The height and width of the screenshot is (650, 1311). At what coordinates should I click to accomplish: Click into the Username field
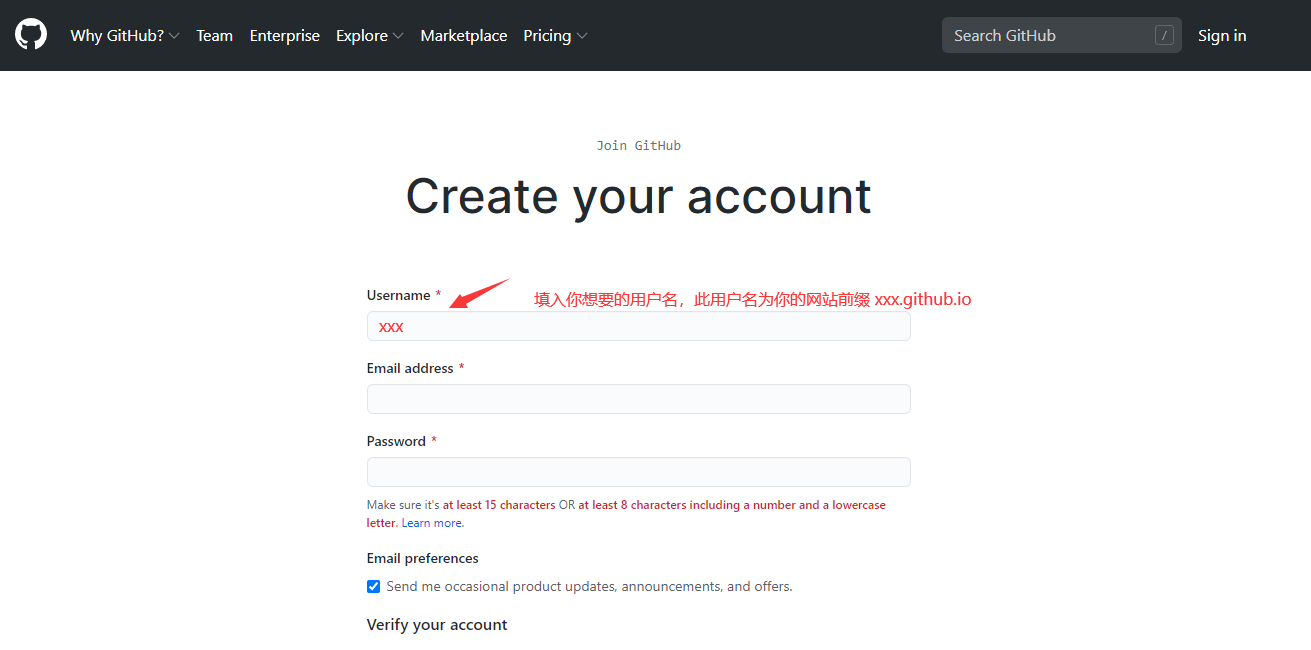coord(638,326)
